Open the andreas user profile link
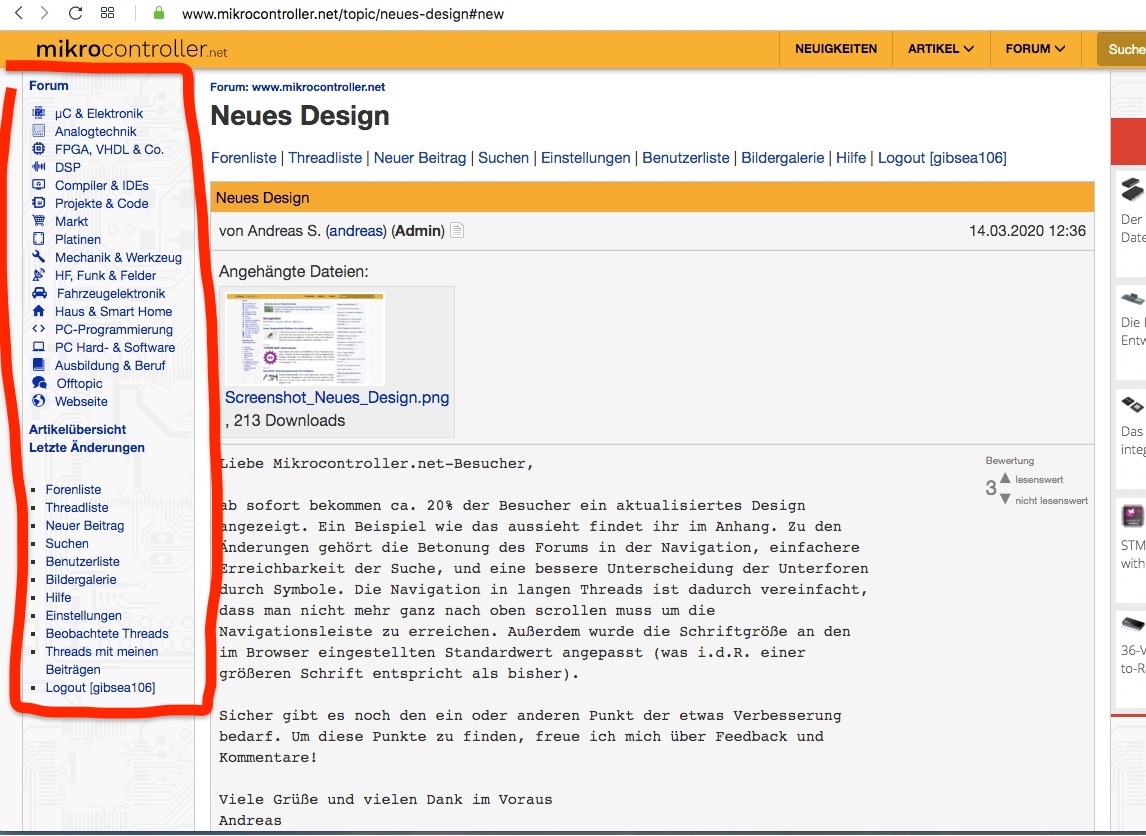1146x836 pixels. [x=356, y=231]
